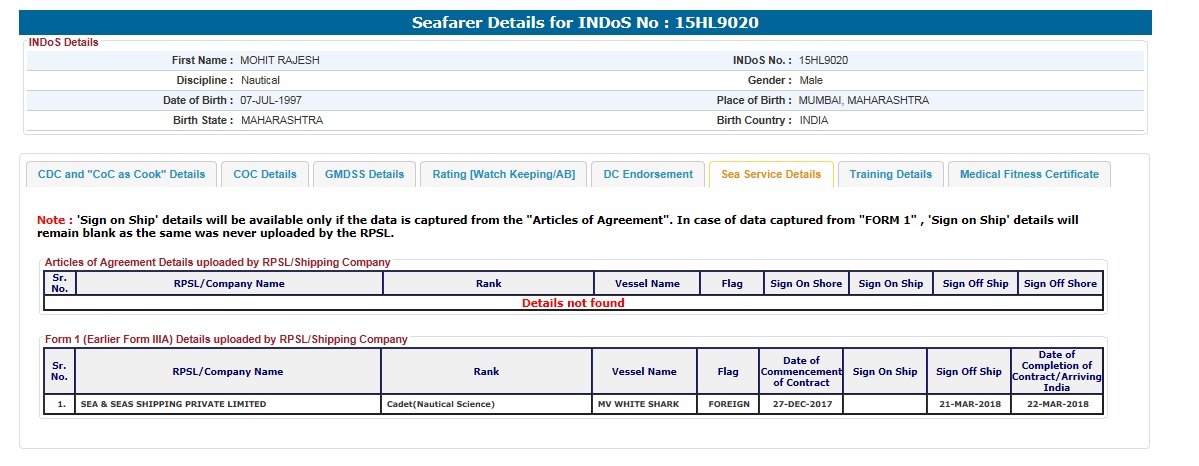Click the Date of Birth value 07-JUL-1997

tap(273, 101)
